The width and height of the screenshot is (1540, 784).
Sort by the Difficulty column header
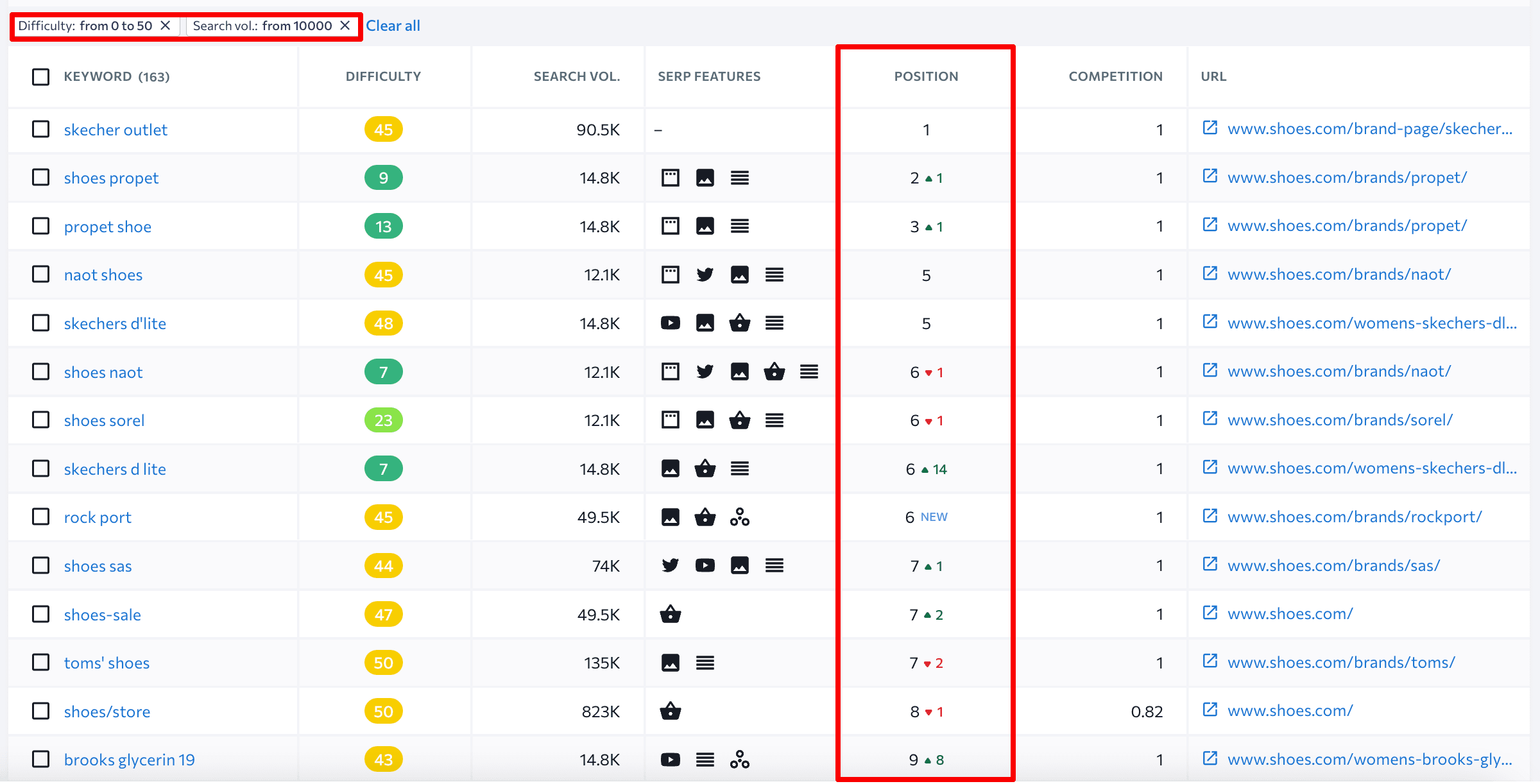pos(383,76)
